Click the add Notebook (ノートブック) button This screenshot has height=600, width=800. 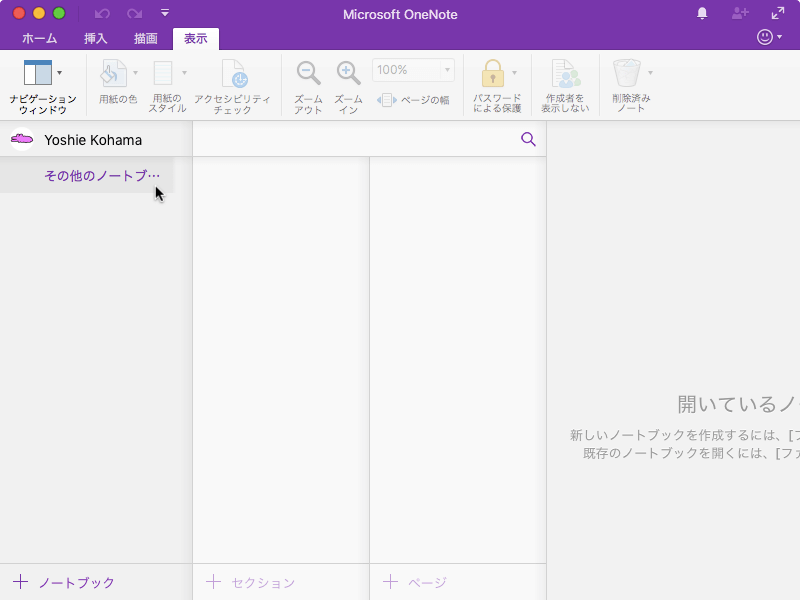coord(64,582)
